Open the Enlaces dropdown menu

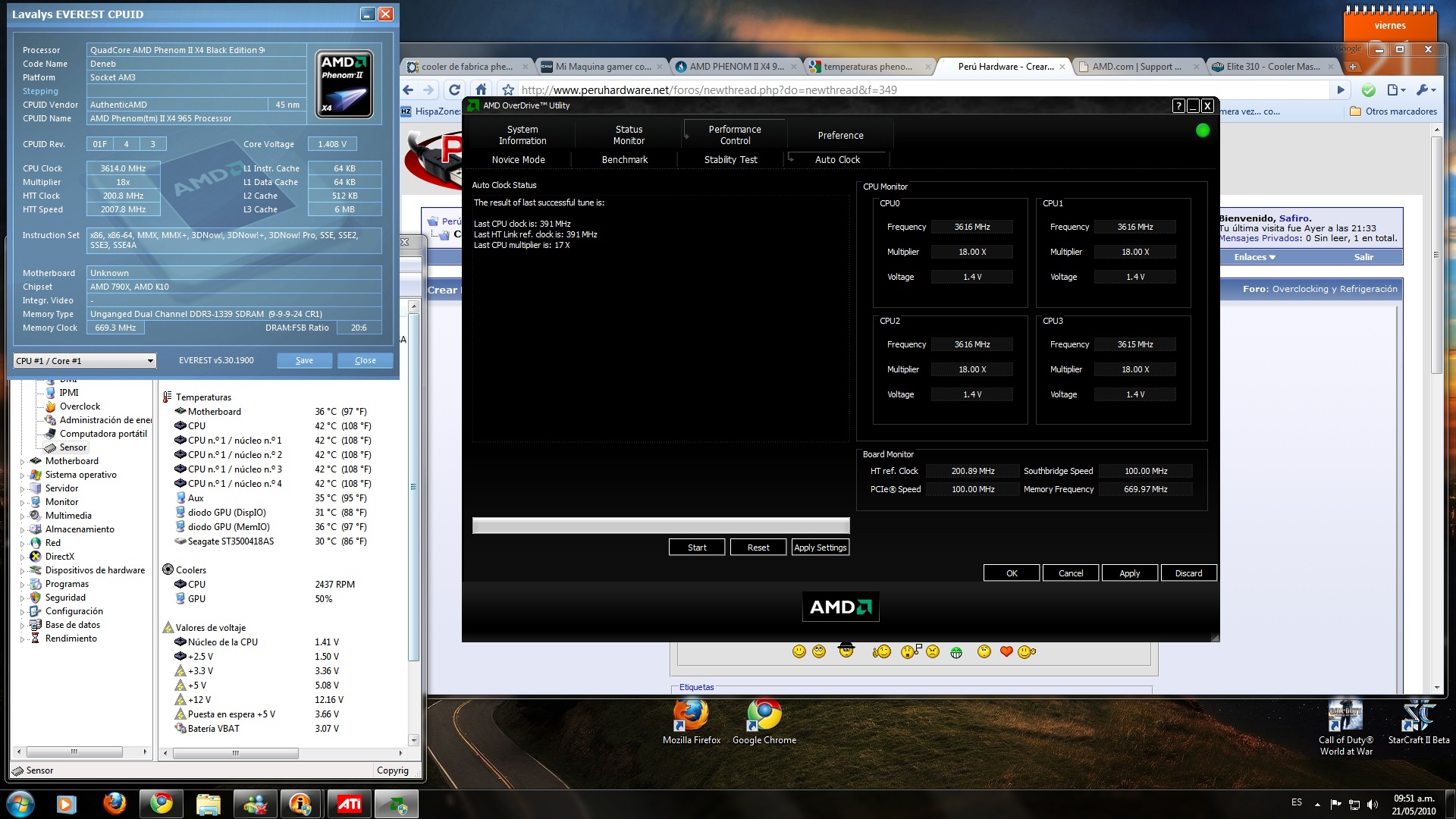pyautogui.click(x=1254, y=257)
